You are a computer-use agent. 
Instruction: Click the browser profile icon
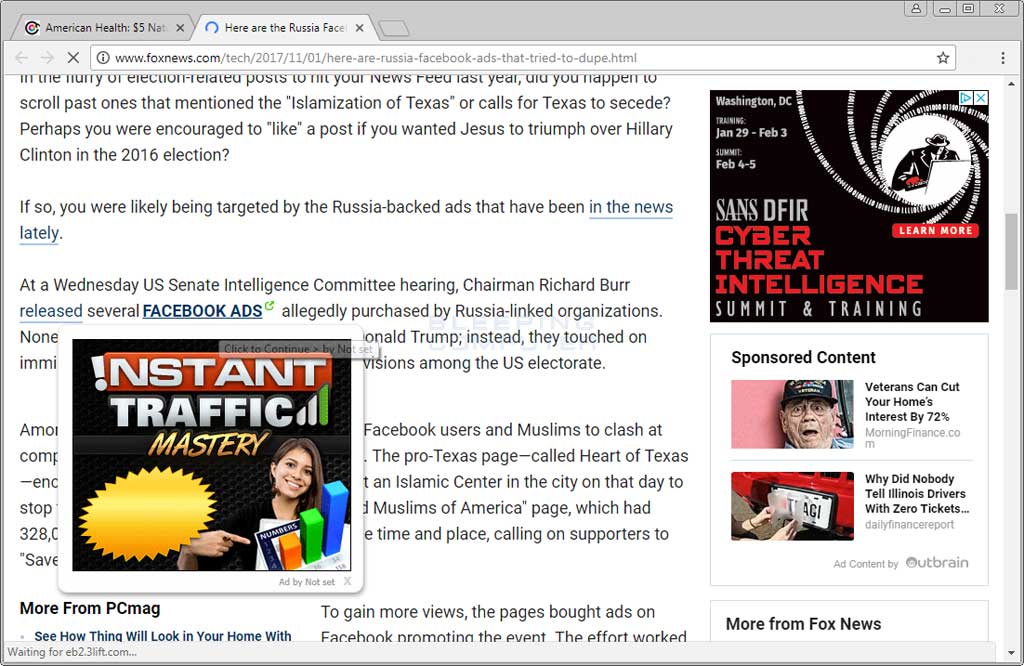(916, 9)
